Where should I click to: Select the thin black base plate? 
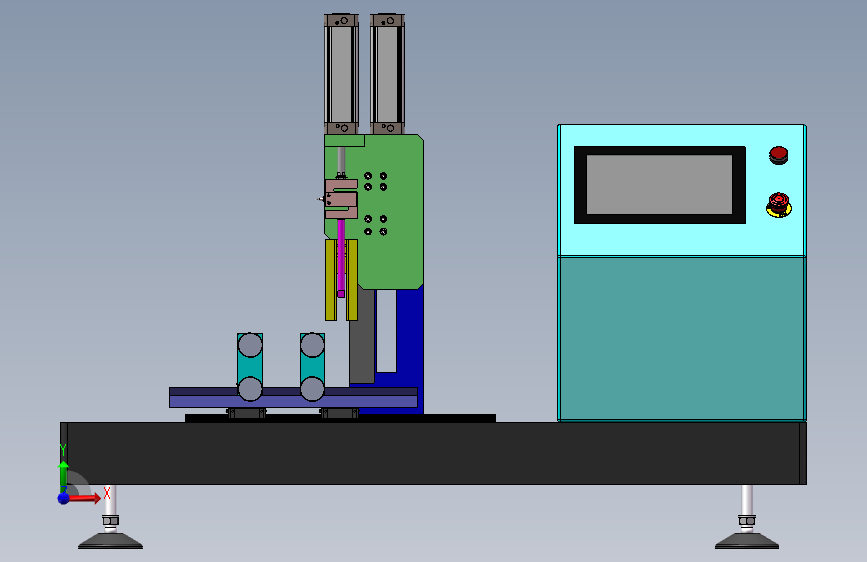tap(340, 418)
